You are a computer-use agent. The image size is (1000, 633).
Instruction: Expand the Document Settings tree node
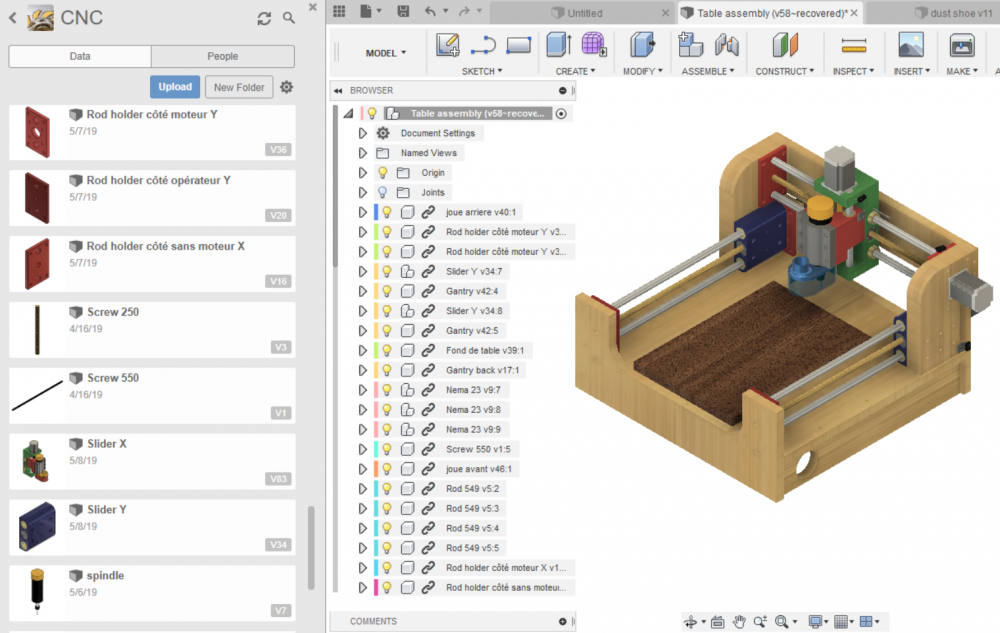pyautogui.click(x=363, y=133)
